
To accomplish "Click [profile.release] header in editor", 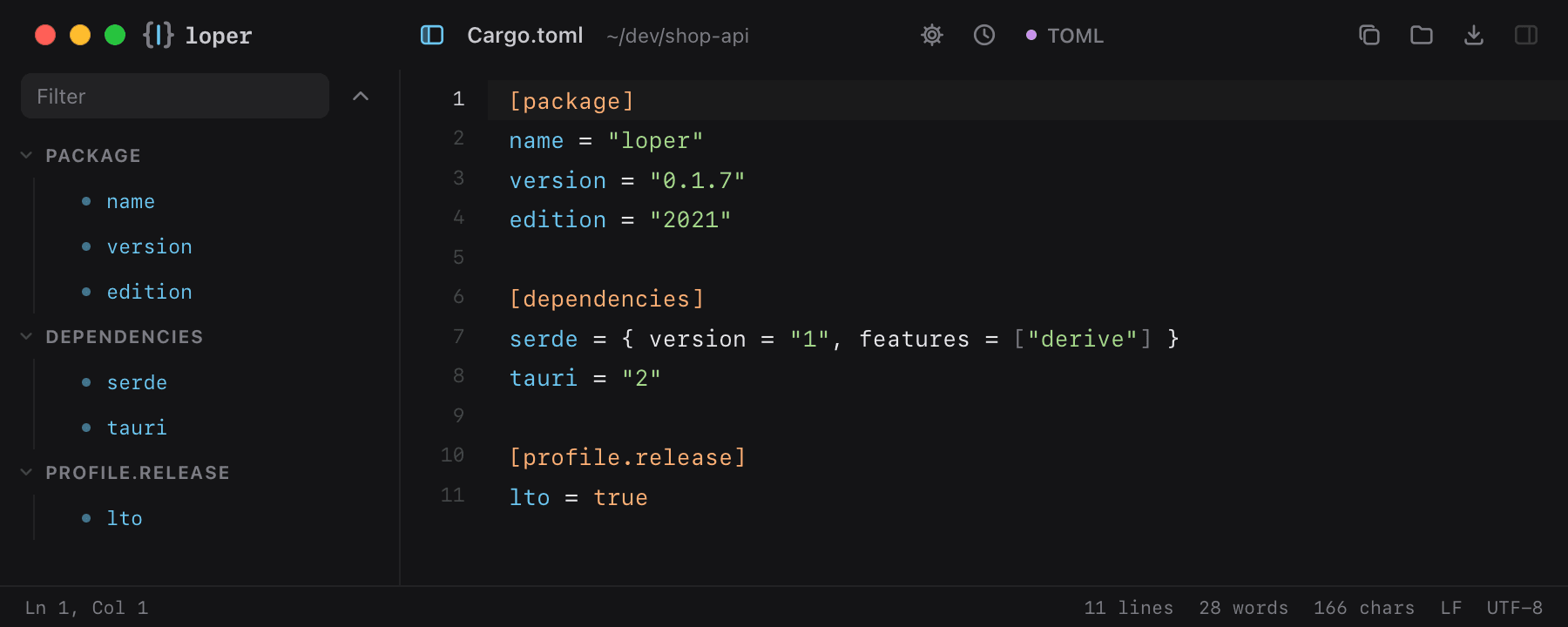I will (x=627, y=457).
